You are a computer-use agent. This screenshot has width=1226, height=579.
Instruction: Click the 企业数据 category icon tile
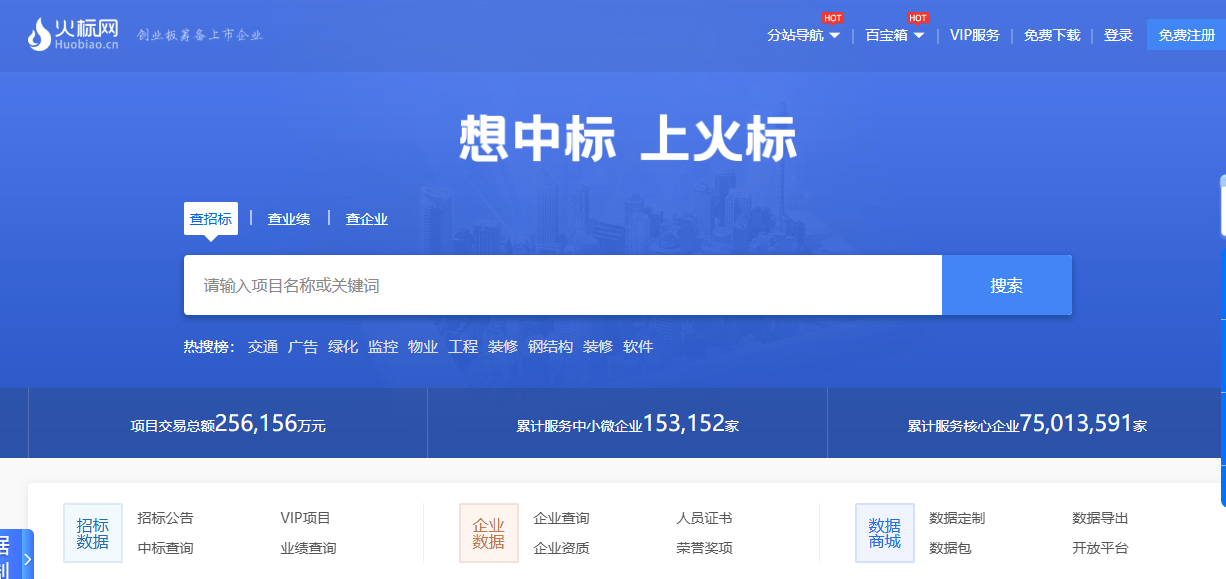(x=489, y=533)
